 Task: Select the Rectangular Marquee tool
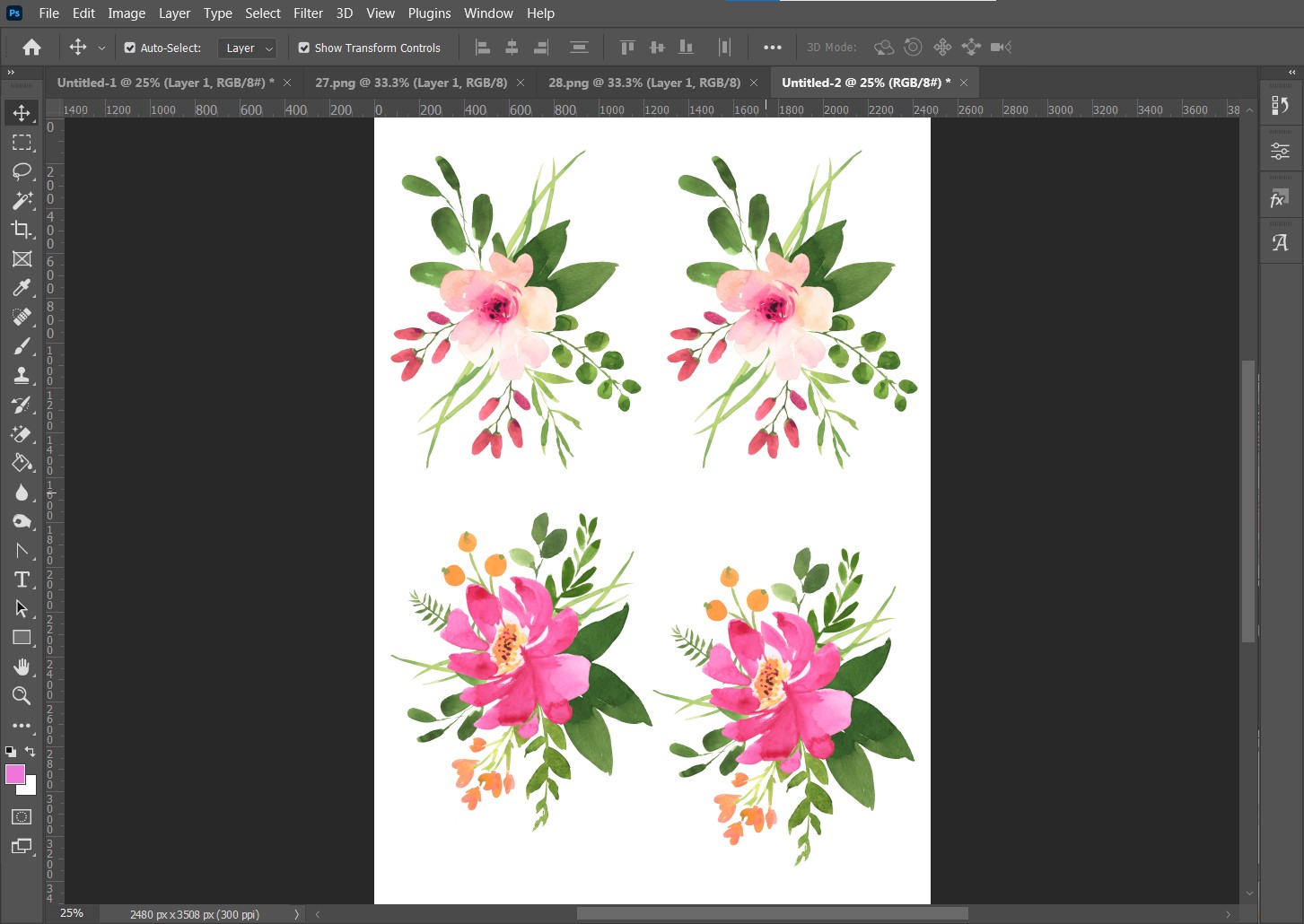[x=22, y=142]
